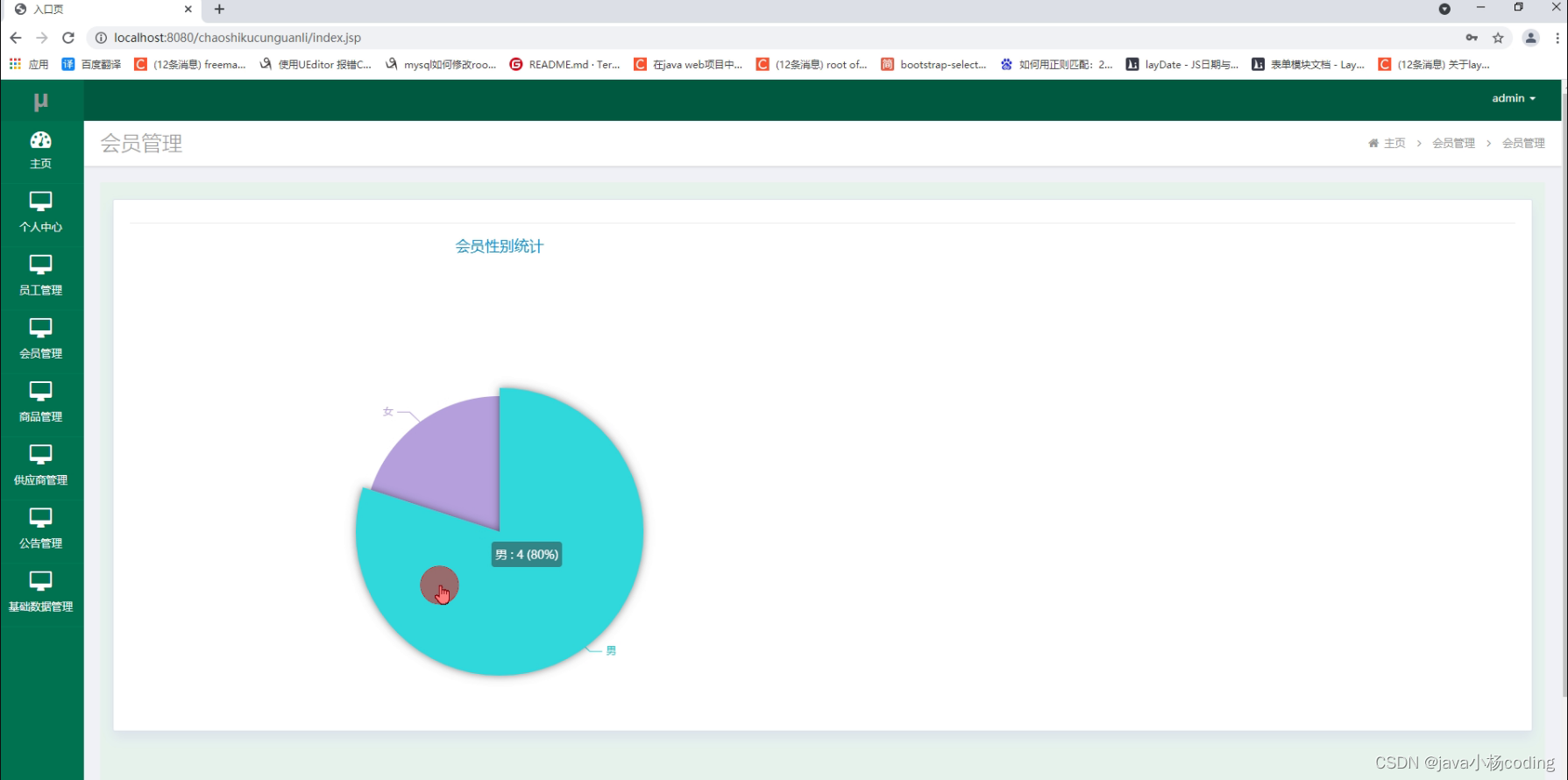The width and height of the screenshot is (1568, 780).
Task: Click the last 会员管理 breadcrumb
Action: coord(1523,143)
